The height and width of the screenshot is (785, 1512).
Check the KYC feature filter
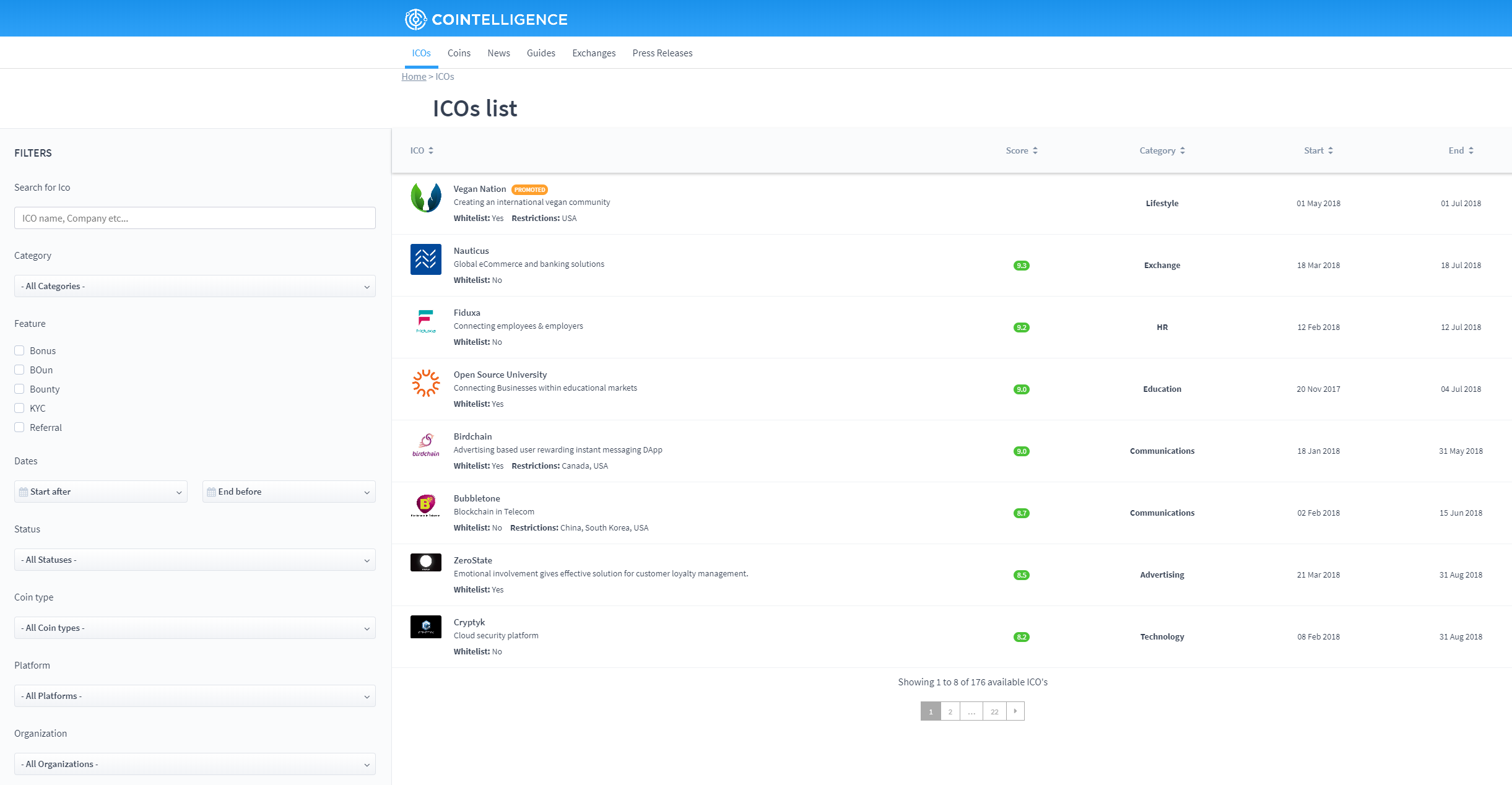tap(19, 408)
